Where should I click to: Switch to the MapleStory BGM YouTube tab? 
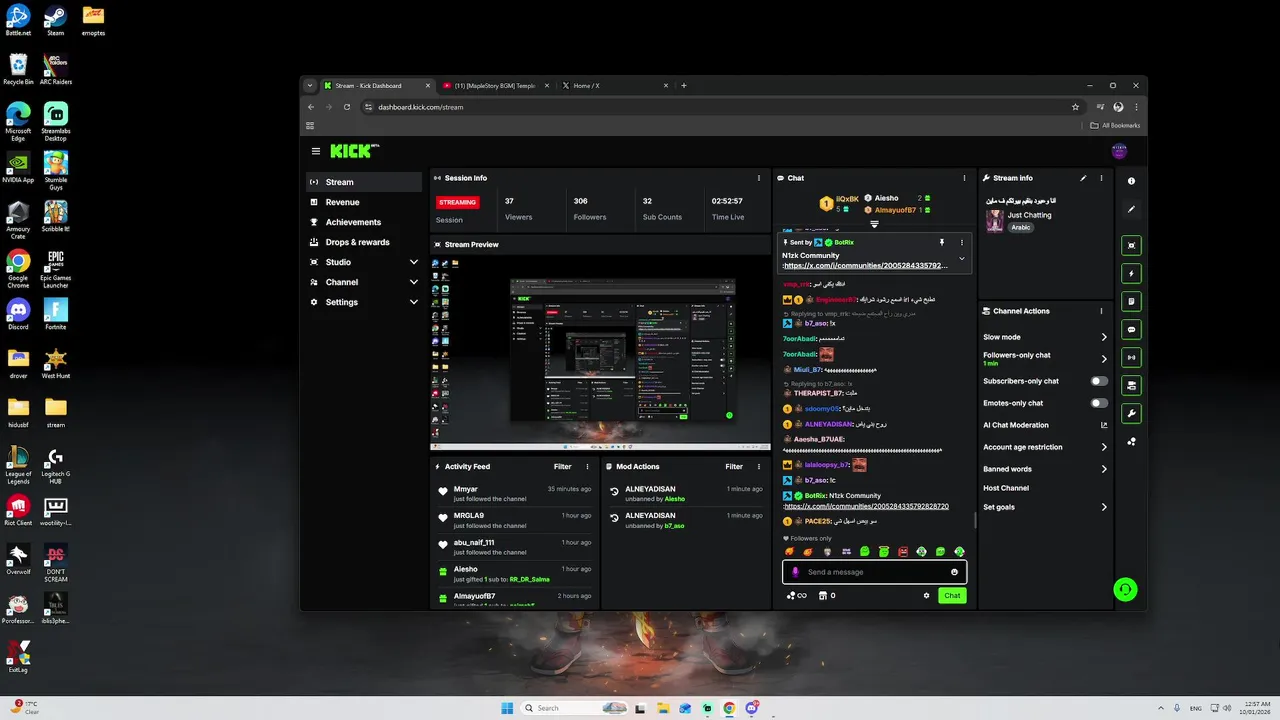[x=496, y=86]
